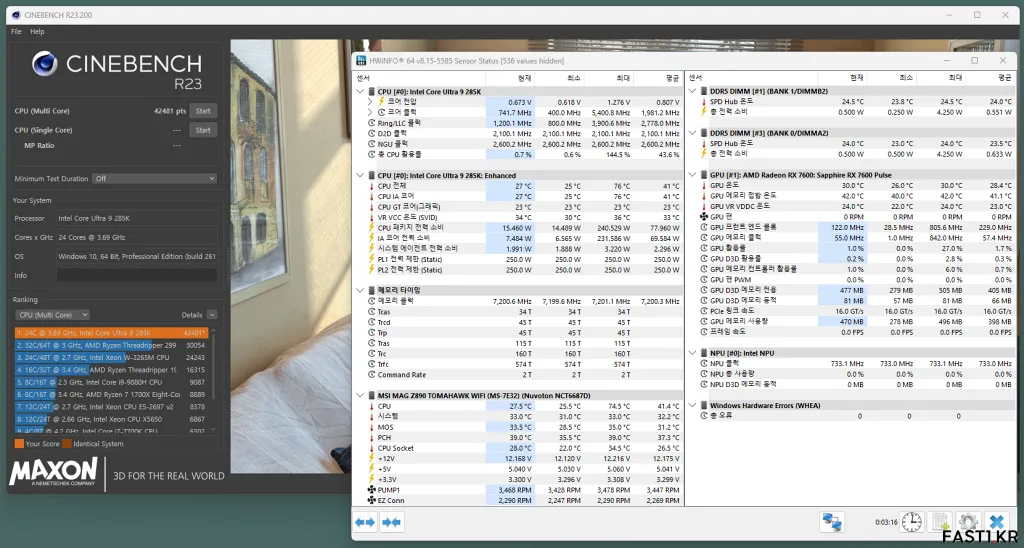The width and height of the screenshot is (1024, 548).
Task: Open HWiNFO sensor settings gear icon
Action: [x=967, y=522]
